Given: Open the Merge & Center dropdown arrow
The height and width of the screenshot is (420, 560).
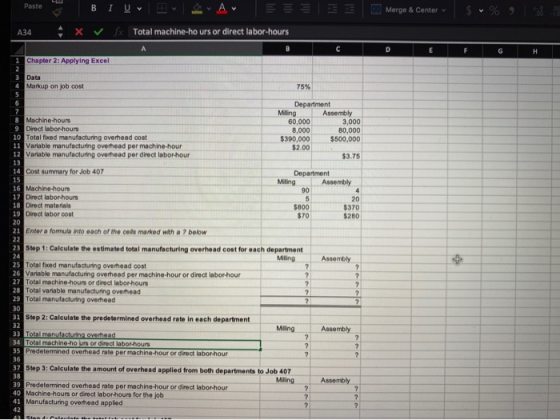Looking at the screenshot, I should coord(444,10).
